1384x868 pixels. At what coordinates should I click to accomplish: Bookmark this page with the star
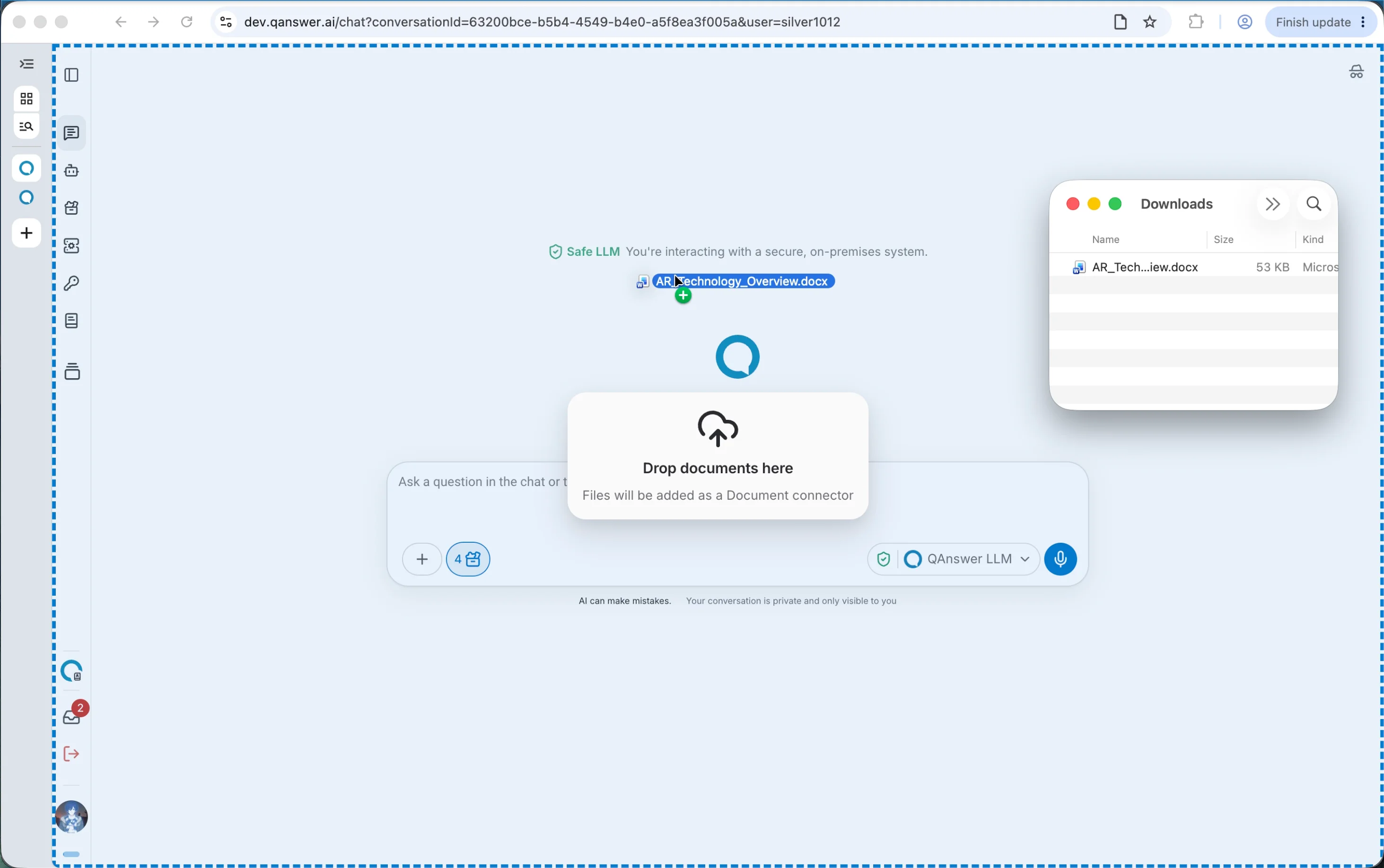(1150, 22)
